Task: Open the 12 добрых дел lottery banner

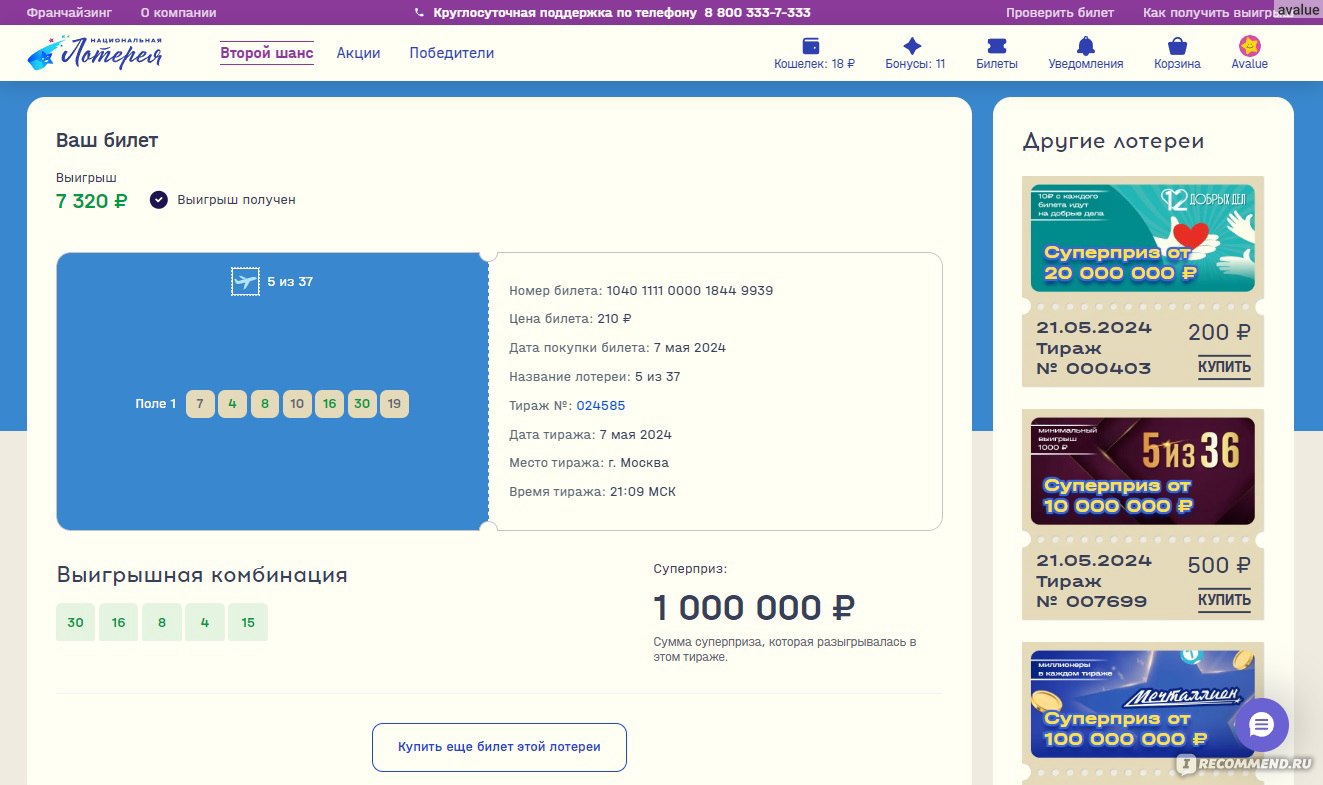Action: tap(1143, 238)
